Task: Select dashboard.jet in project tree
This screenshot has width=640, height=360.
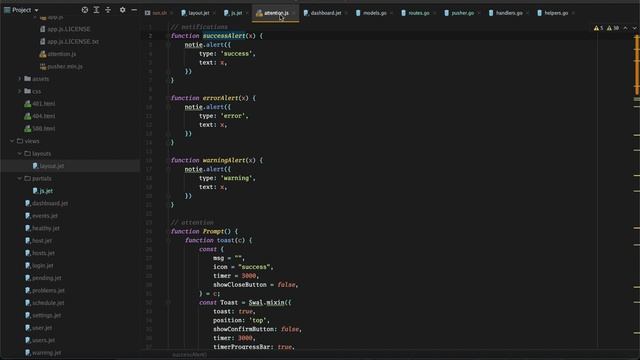Action: (47, 203)
